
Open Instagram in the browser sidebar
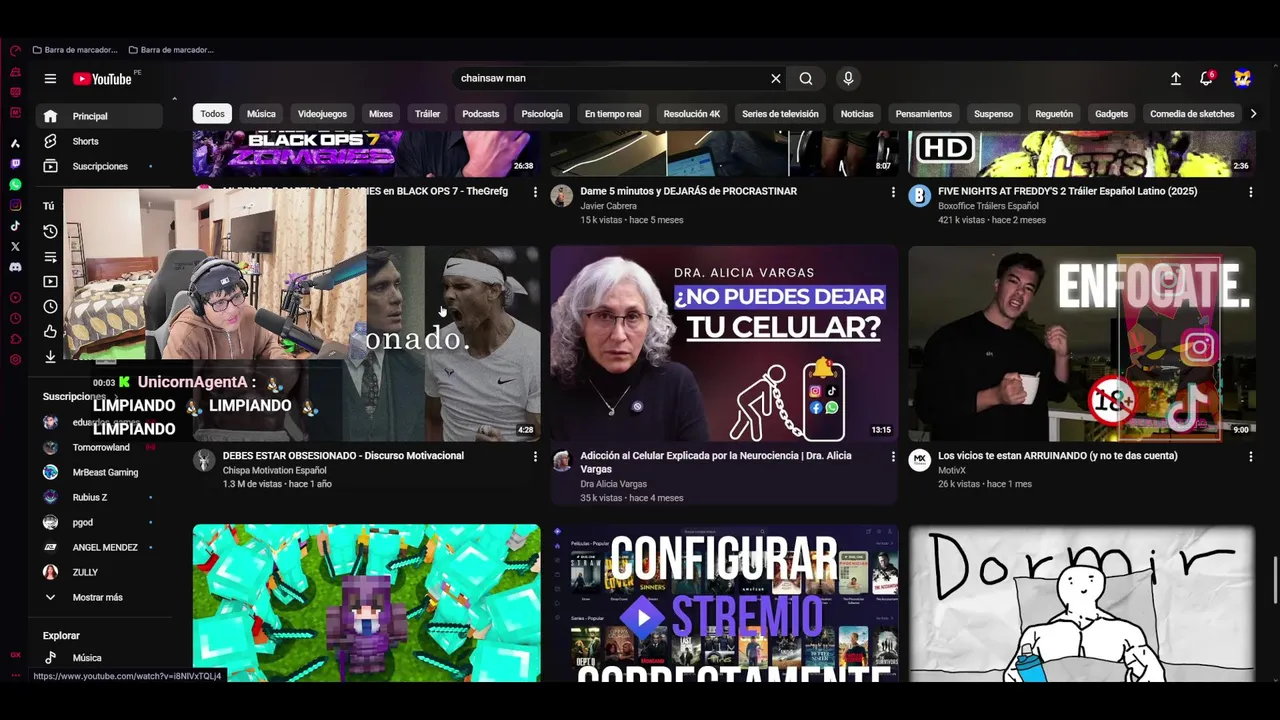[15, 205]
